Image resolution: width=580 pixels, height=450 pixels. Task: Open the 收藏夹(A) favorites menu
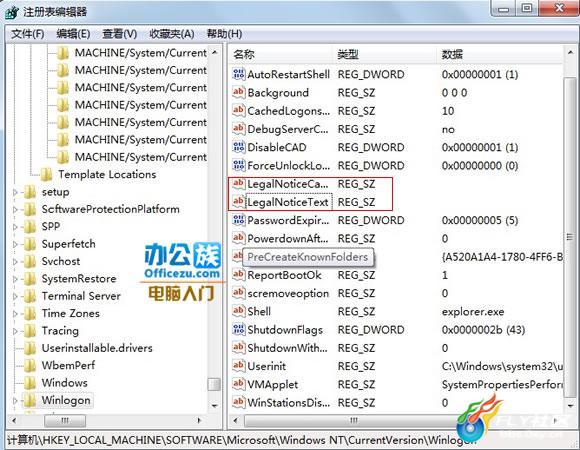coord(172,34)
